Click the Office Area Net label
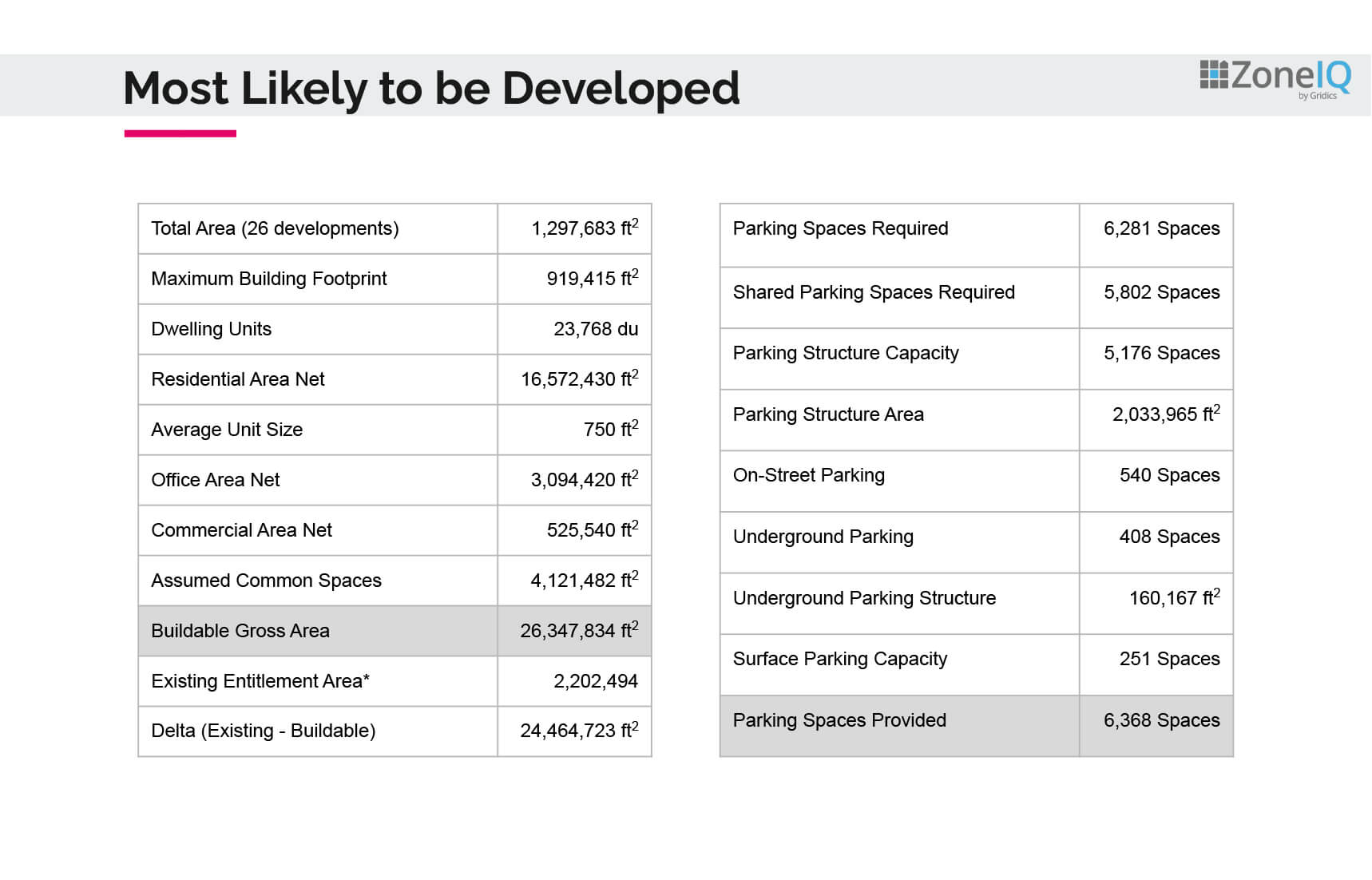The width and height of the screenshot is (1372, 880). click(x=216, y=480)
